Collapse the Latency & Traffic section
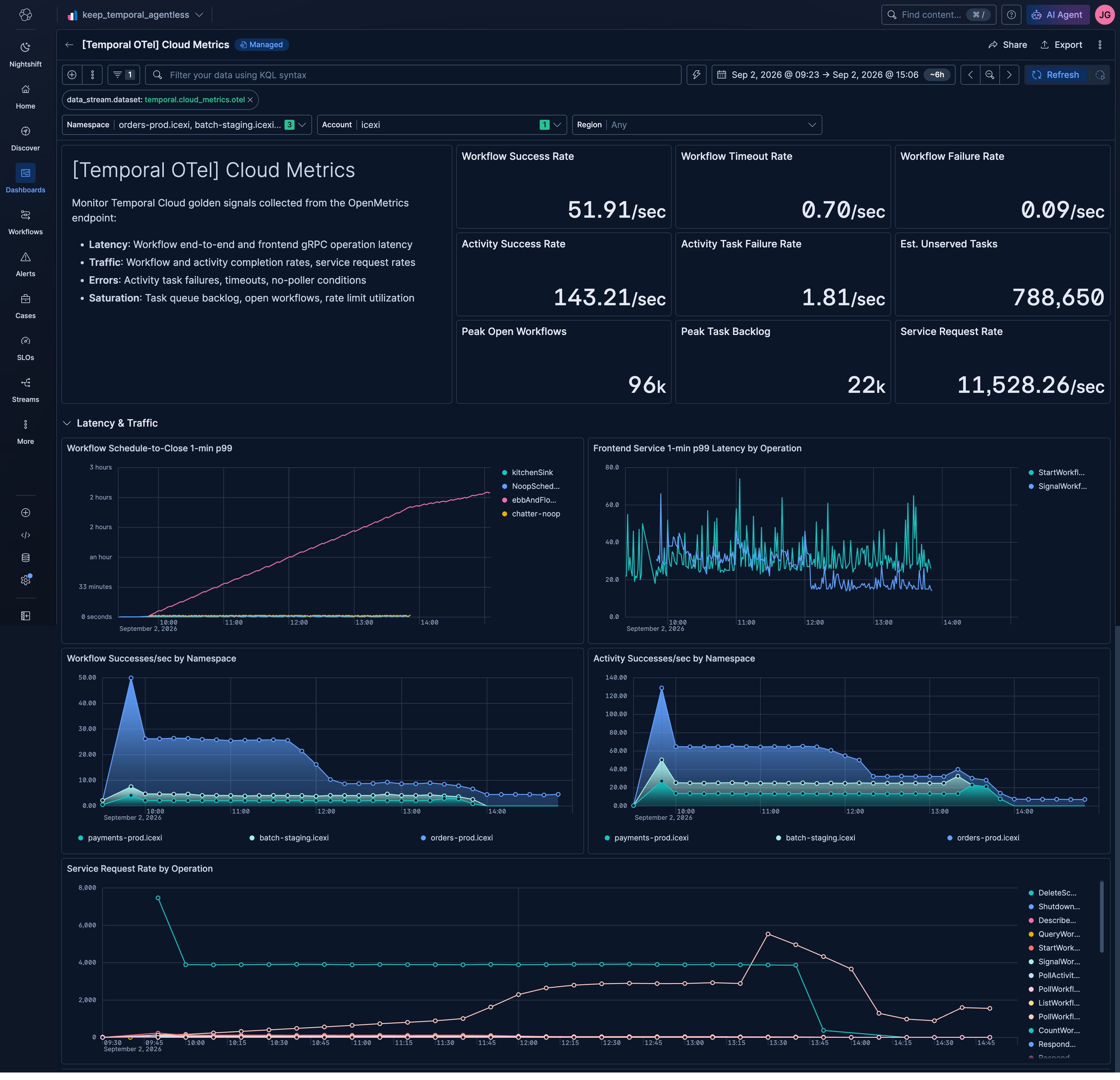This screenshot has height=1080, width=1120. 67,423
